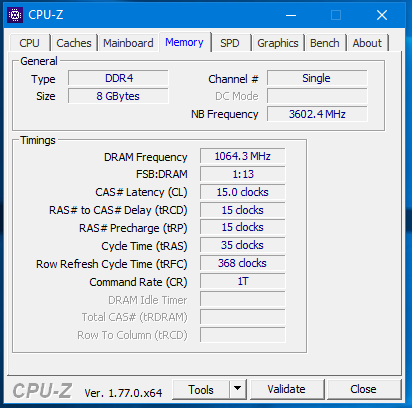Click the empty DRAM Idle Timer field
Image resolution: width=412 pixels, height=408 pixels.
coord(243,299)
